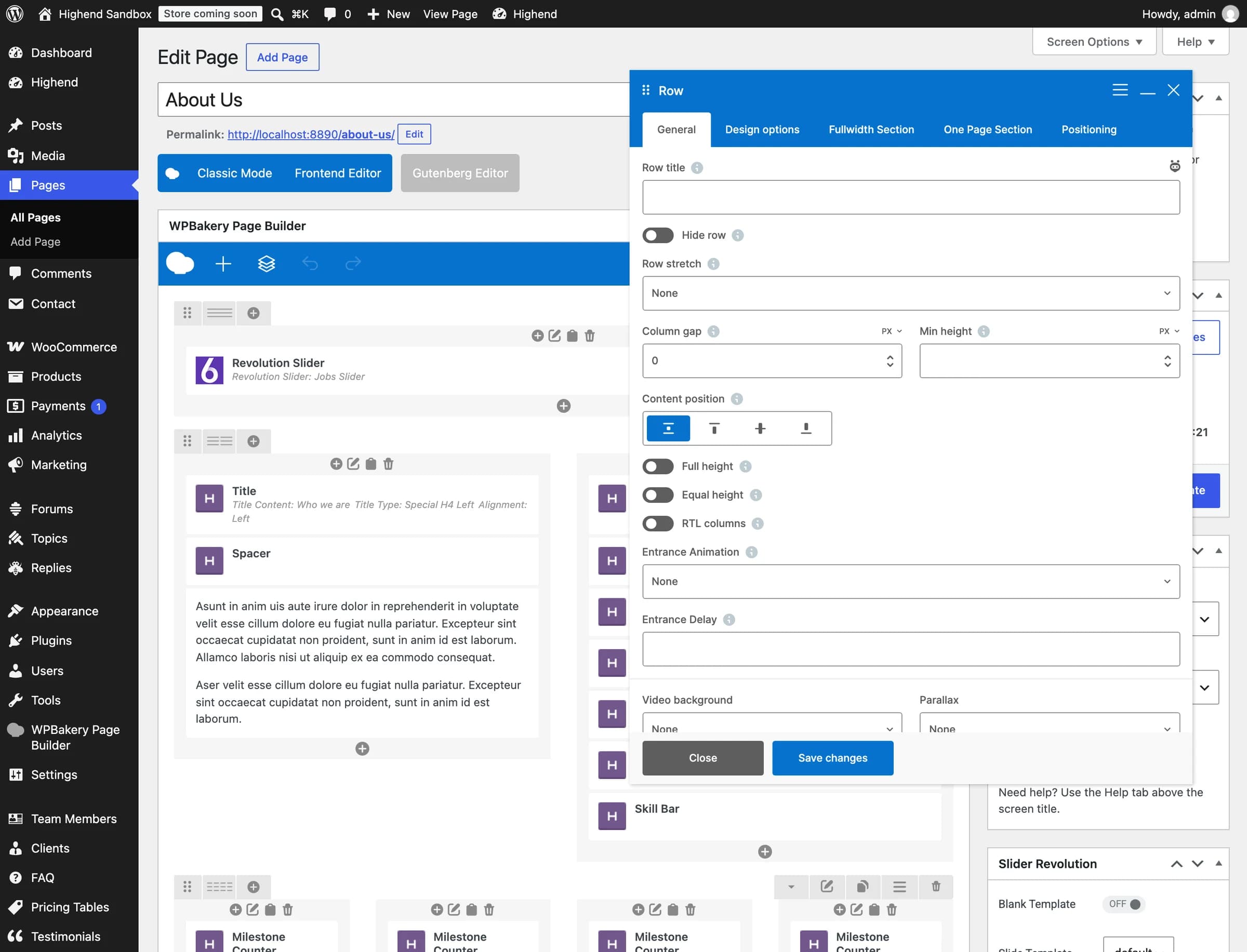Select top content position option
This screenshot has height=952, width=1247.
[714, 428]
